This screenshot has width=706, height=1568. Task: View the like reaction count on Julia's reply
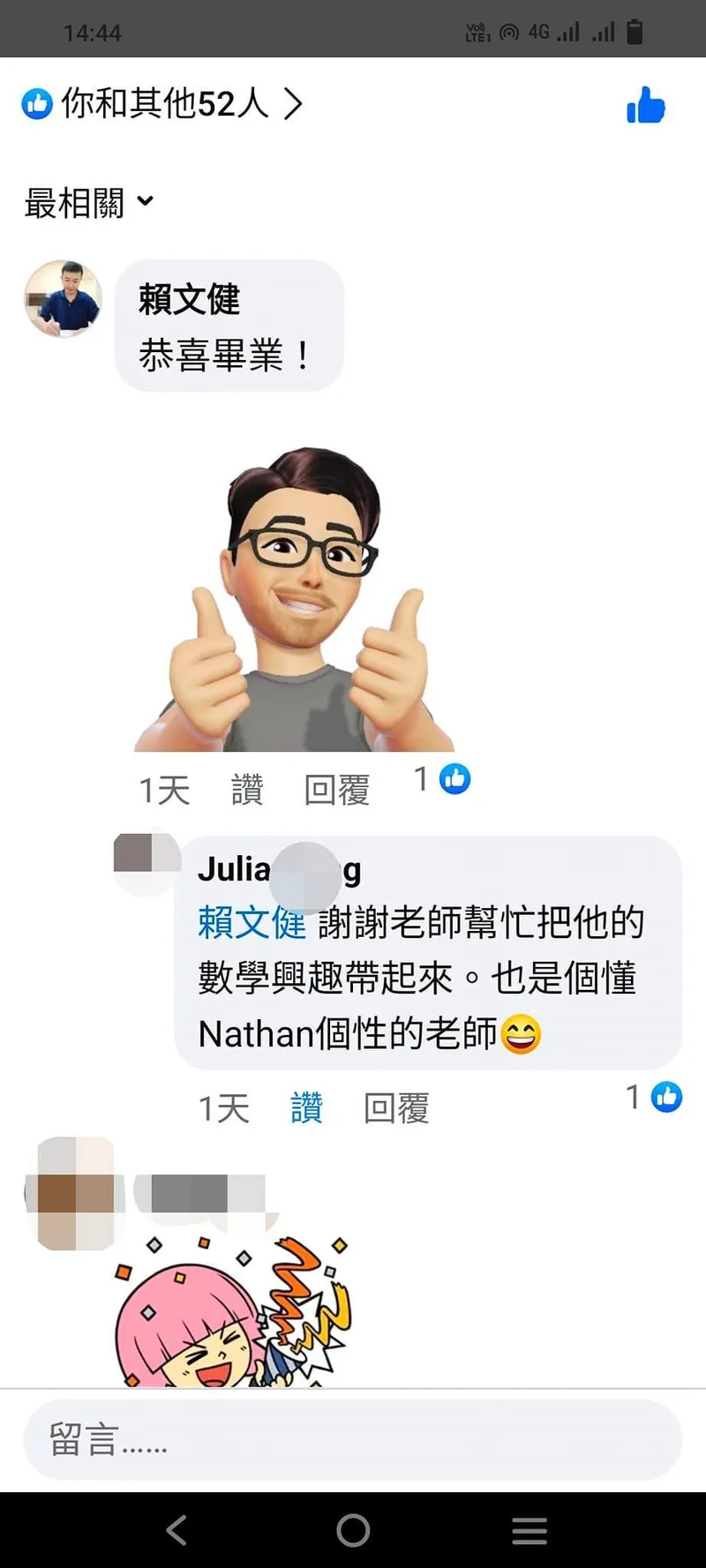(x=654, y=1097)
